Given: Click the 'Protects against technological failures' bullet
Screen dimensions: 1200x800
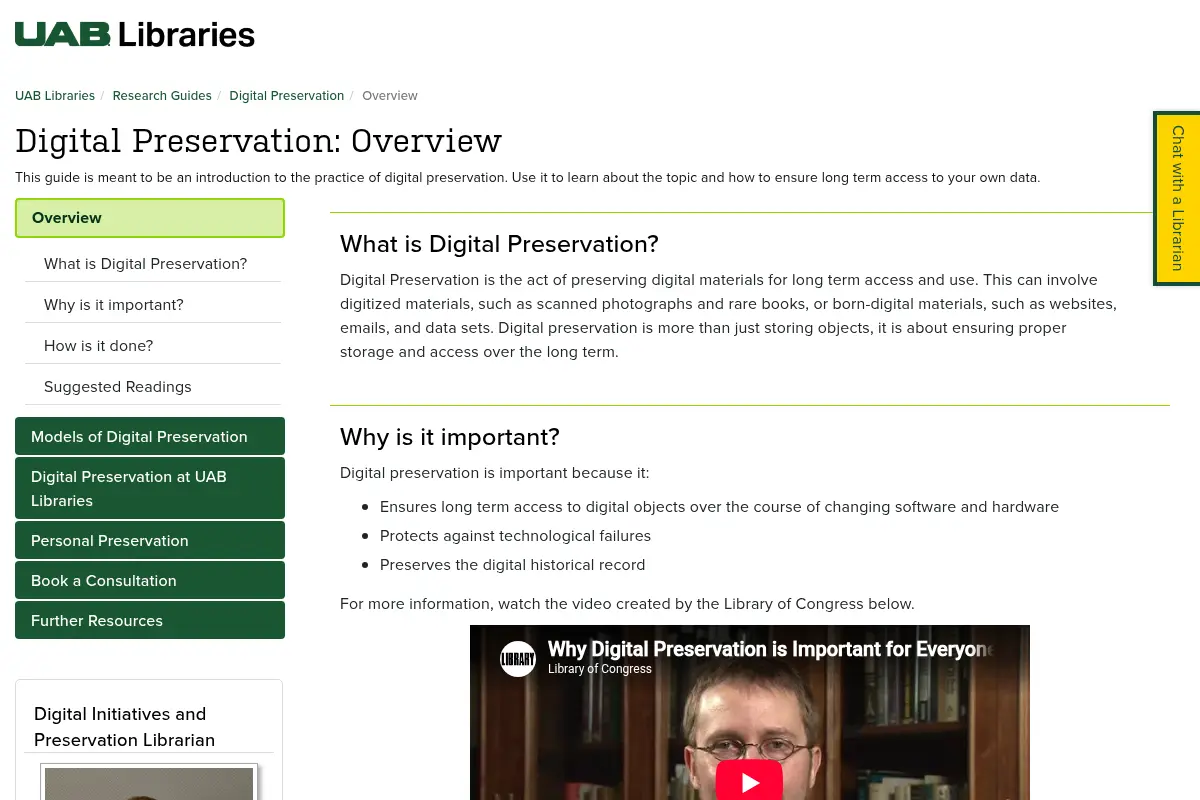Looking at the screenshot, I should 515,536.
